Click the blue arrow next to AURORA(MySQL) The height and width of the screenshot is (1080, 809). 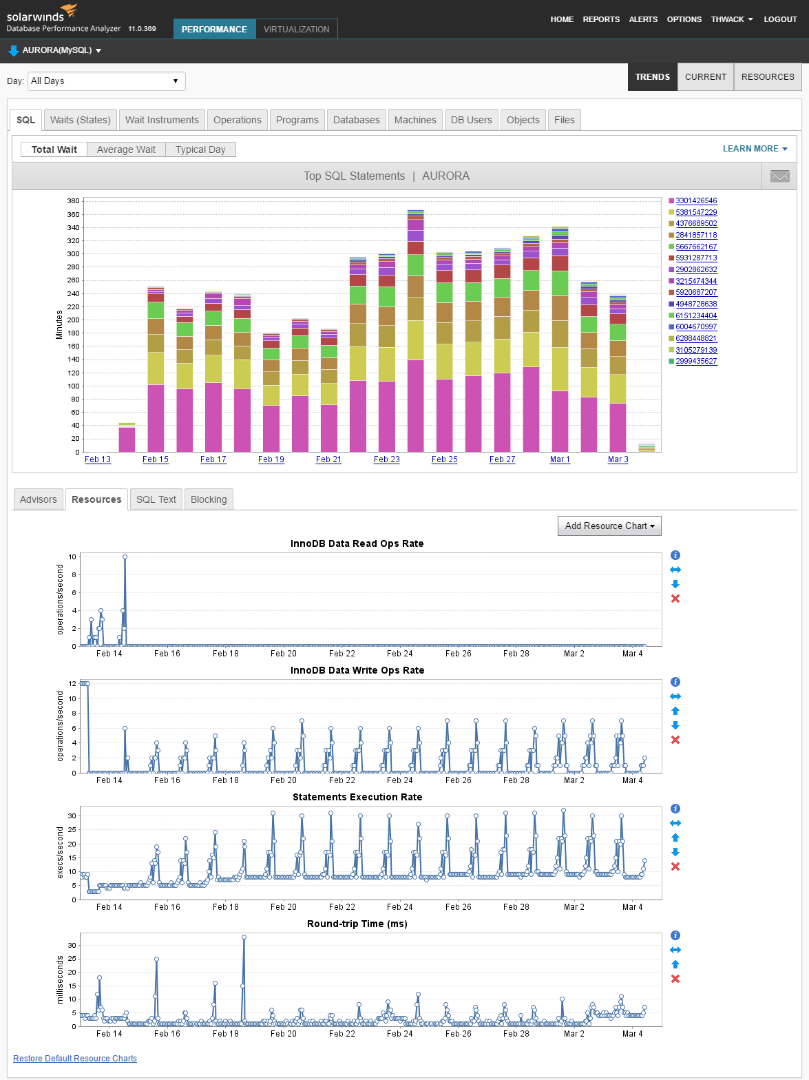[13, 50]
